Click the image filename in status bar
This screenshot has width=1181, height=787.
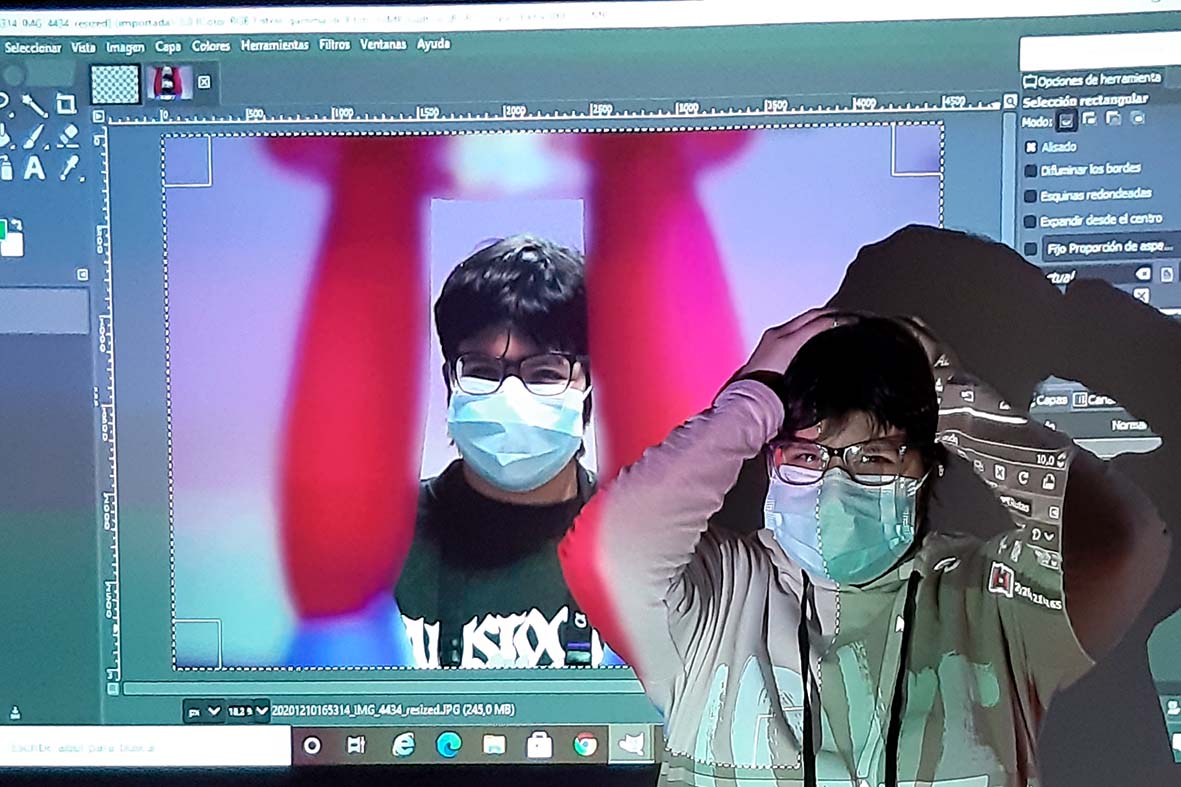(392, 709)
